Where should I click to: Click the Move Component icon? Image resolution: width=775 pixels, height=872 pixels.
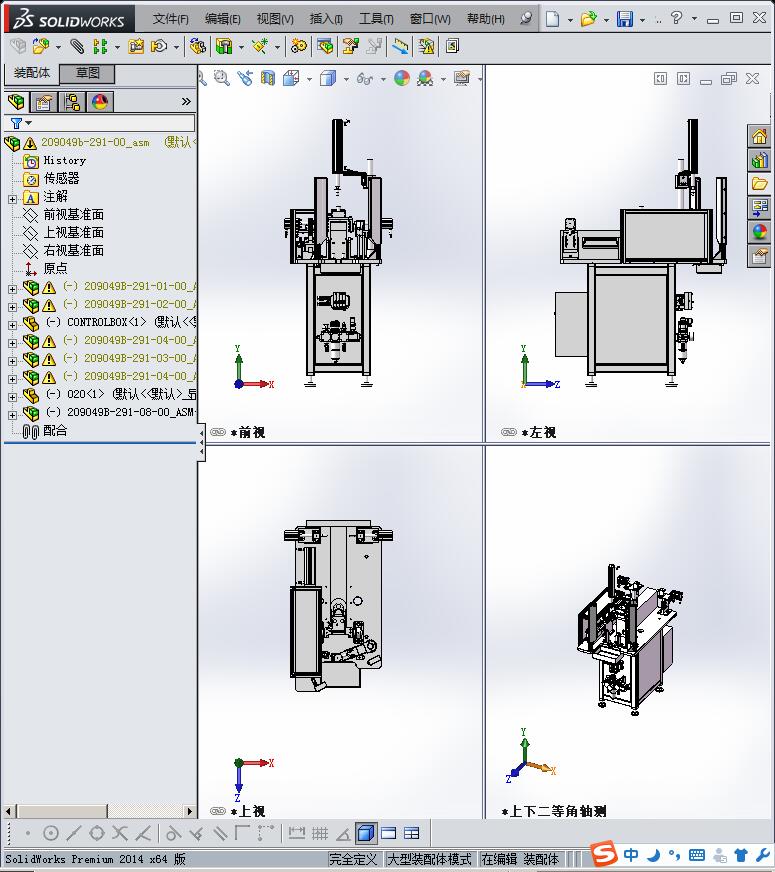(160, 46)
